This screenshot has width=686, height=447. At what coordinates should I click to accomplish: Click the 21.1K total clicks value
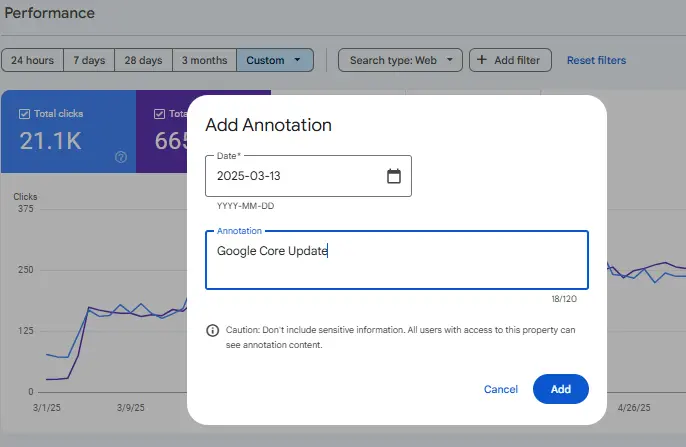point(51,141)
